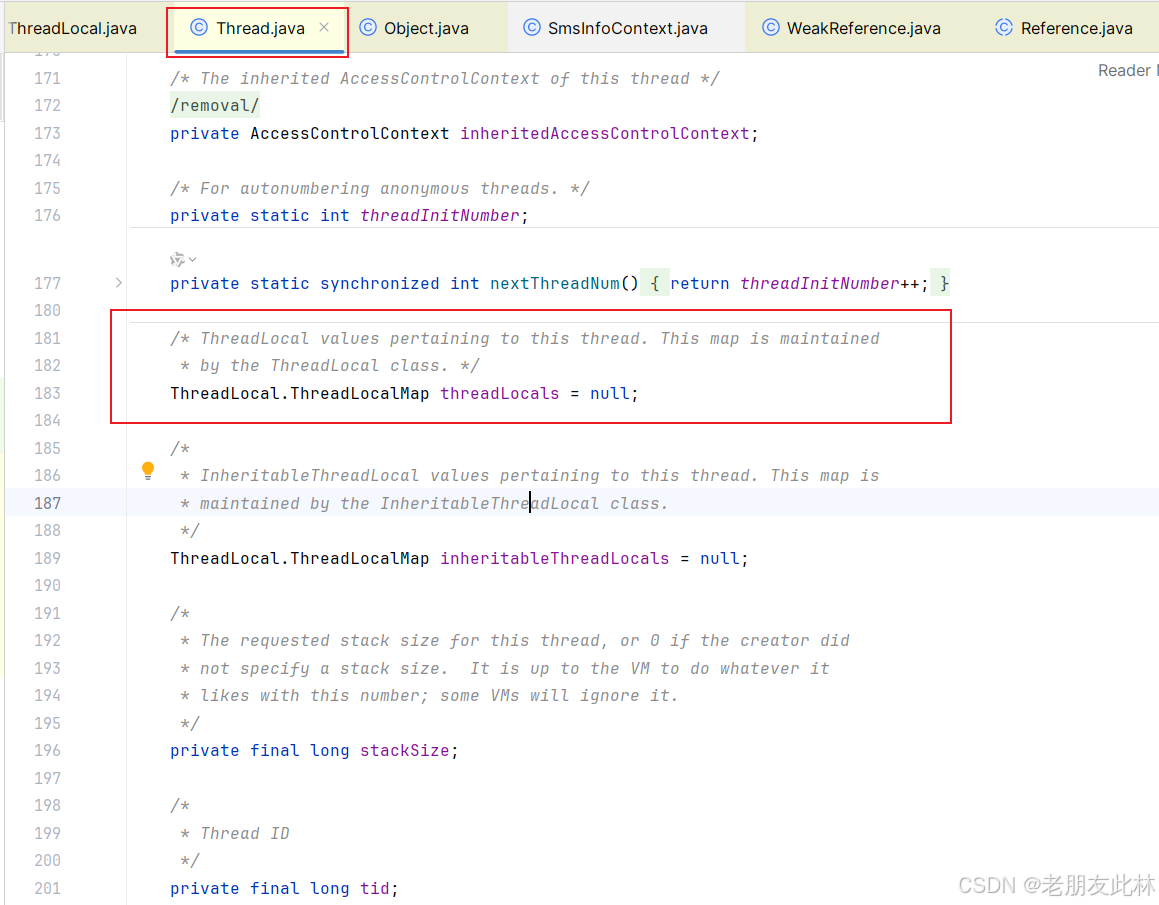Viewport: 1159px width, 905px height.
Task: Place the cursor on the stackSize declaration
Action: (x=405, y=750)
